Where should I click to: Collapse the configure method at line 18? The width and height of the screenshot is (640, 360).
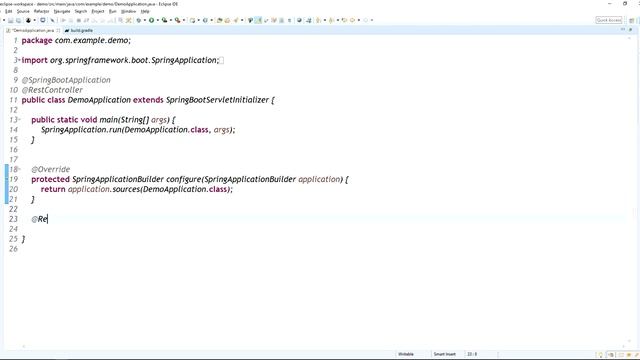coord(19,169)
